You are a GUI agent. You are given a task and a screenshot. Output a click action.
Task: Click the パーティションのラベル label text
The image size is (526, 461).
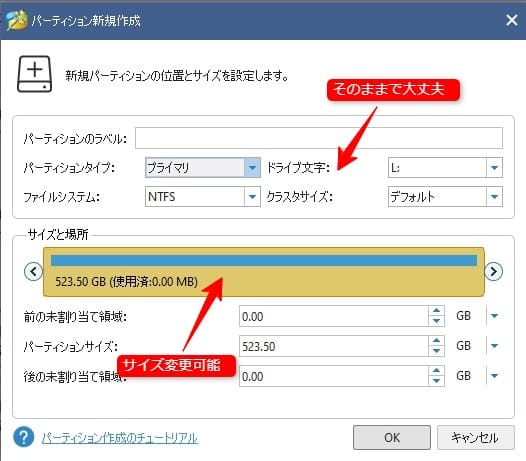coord(75,138)
